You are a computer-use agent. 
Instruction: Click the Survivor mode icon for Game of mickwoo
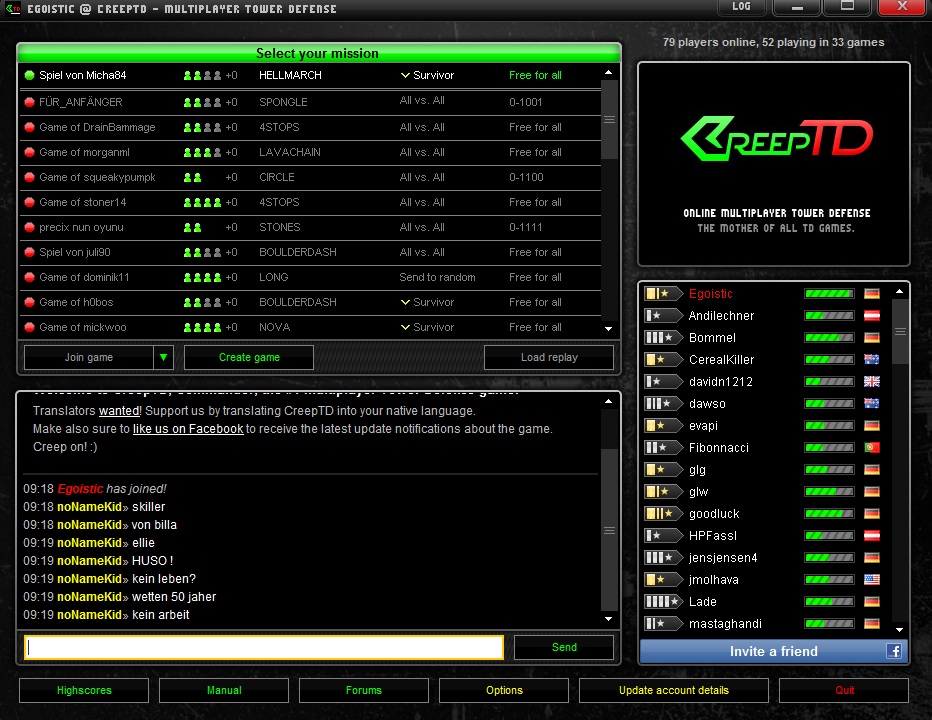(x=405, y=327)
